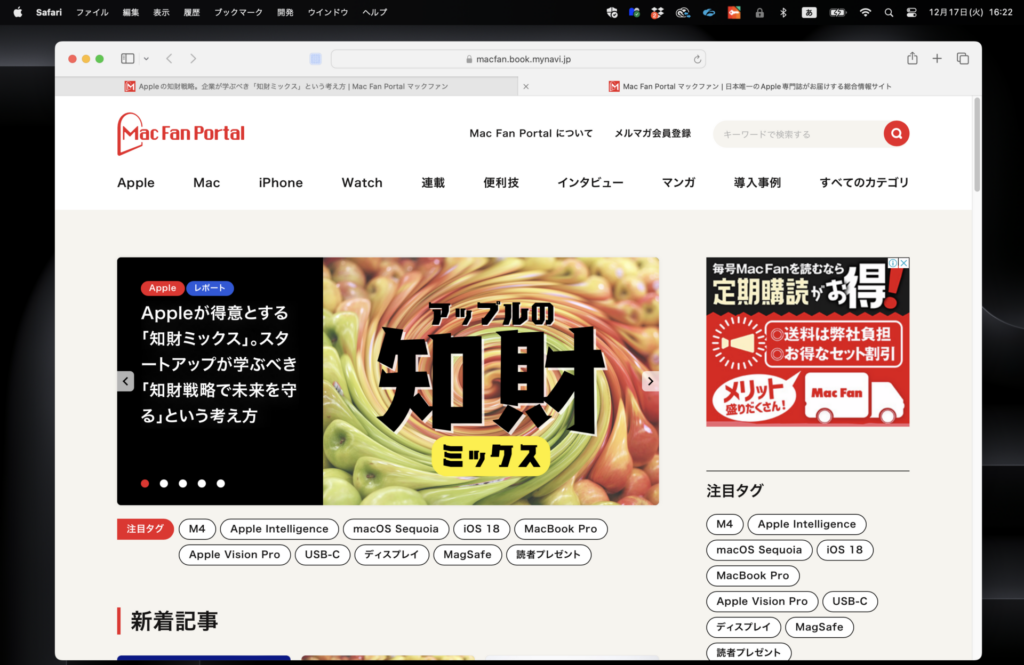Screen dimensions: 1024x665
Task: Click the Bluetooth menu bar icon
Action: (784, 12)
